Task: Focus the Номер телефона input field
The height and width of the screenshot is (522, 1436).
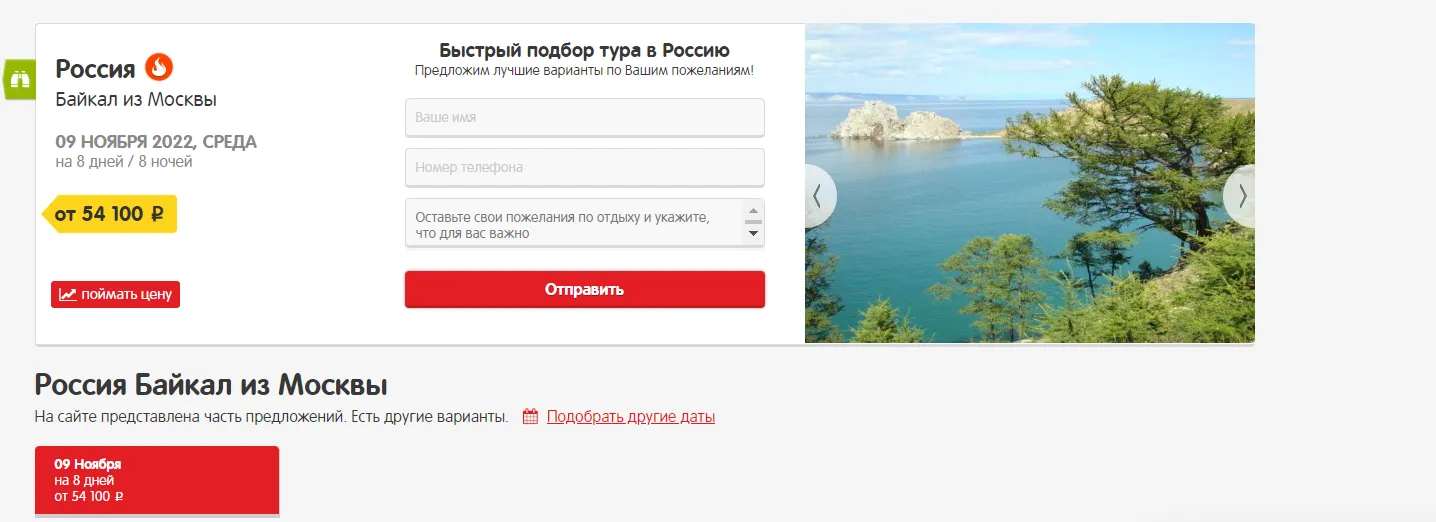Action: click(x=585, y=167)
